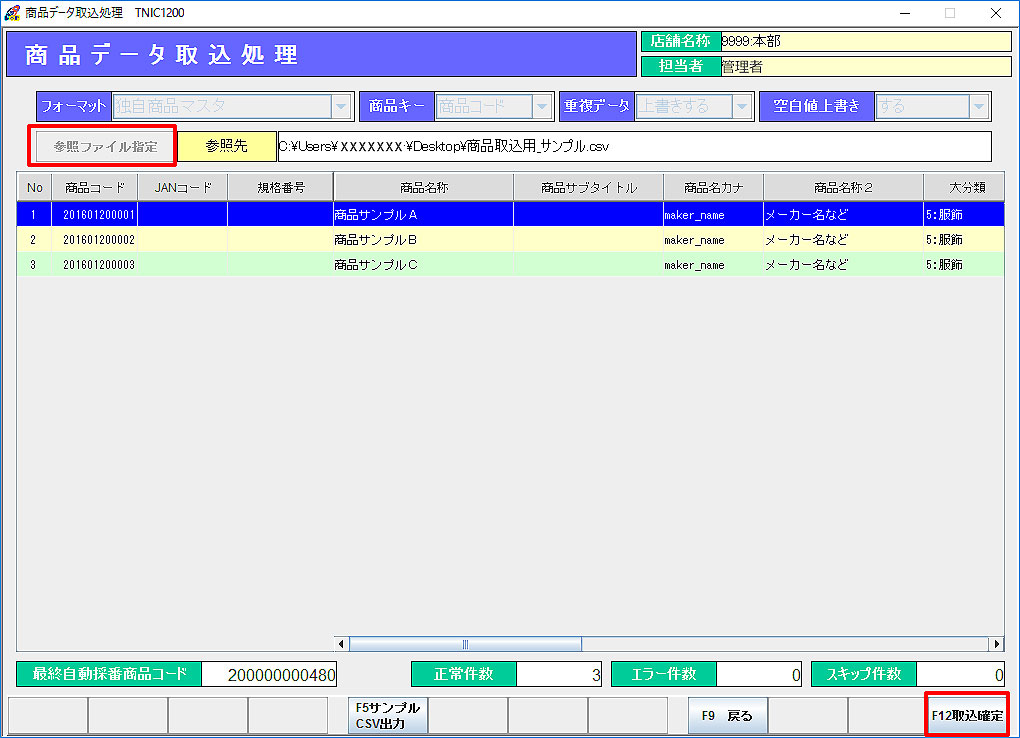
Task: Expand the 商品キー dropdown
Action: click(542, 106)
